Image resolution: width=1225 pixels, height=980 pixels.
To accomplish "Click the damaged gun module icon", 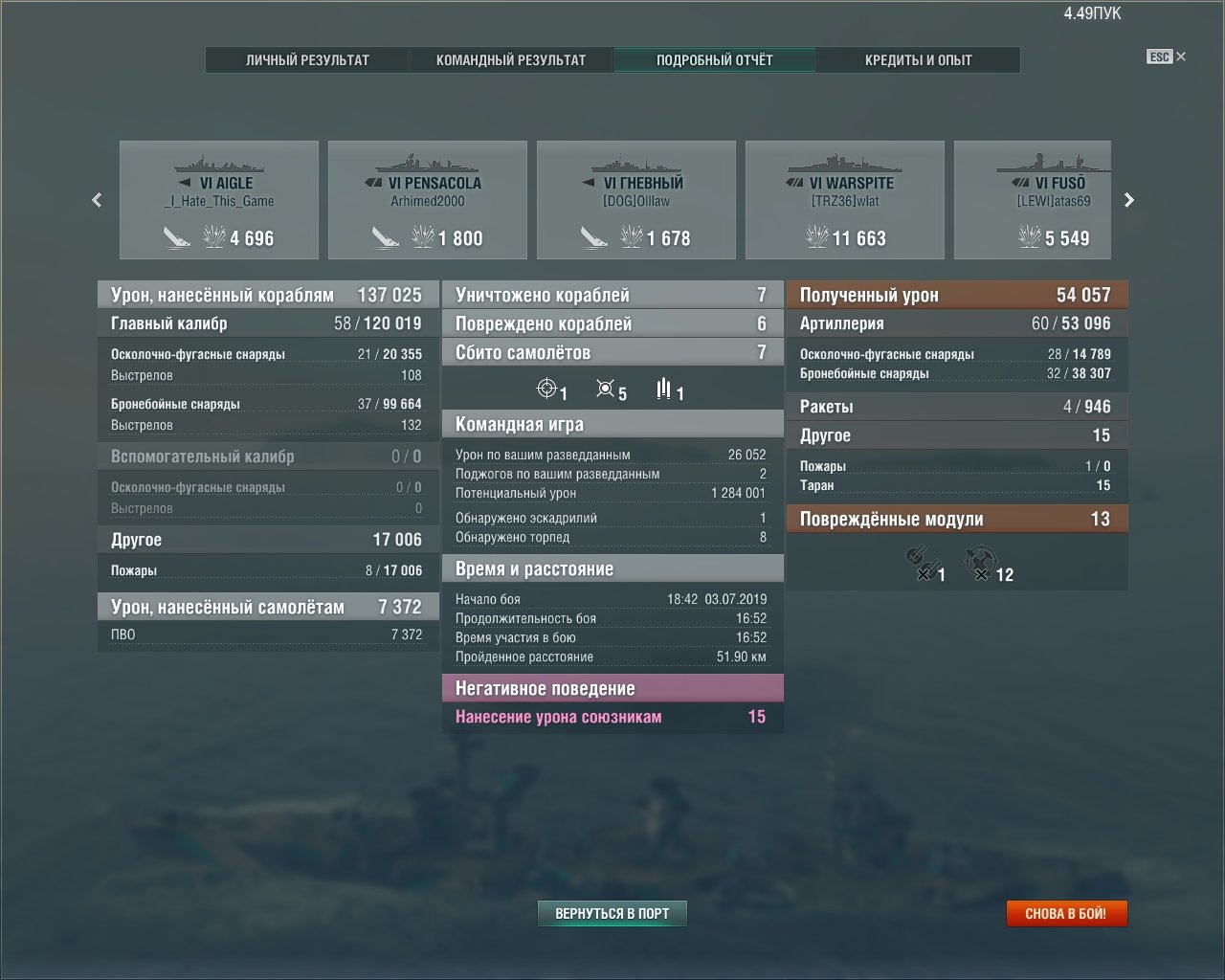I will [x=922, y=565].
